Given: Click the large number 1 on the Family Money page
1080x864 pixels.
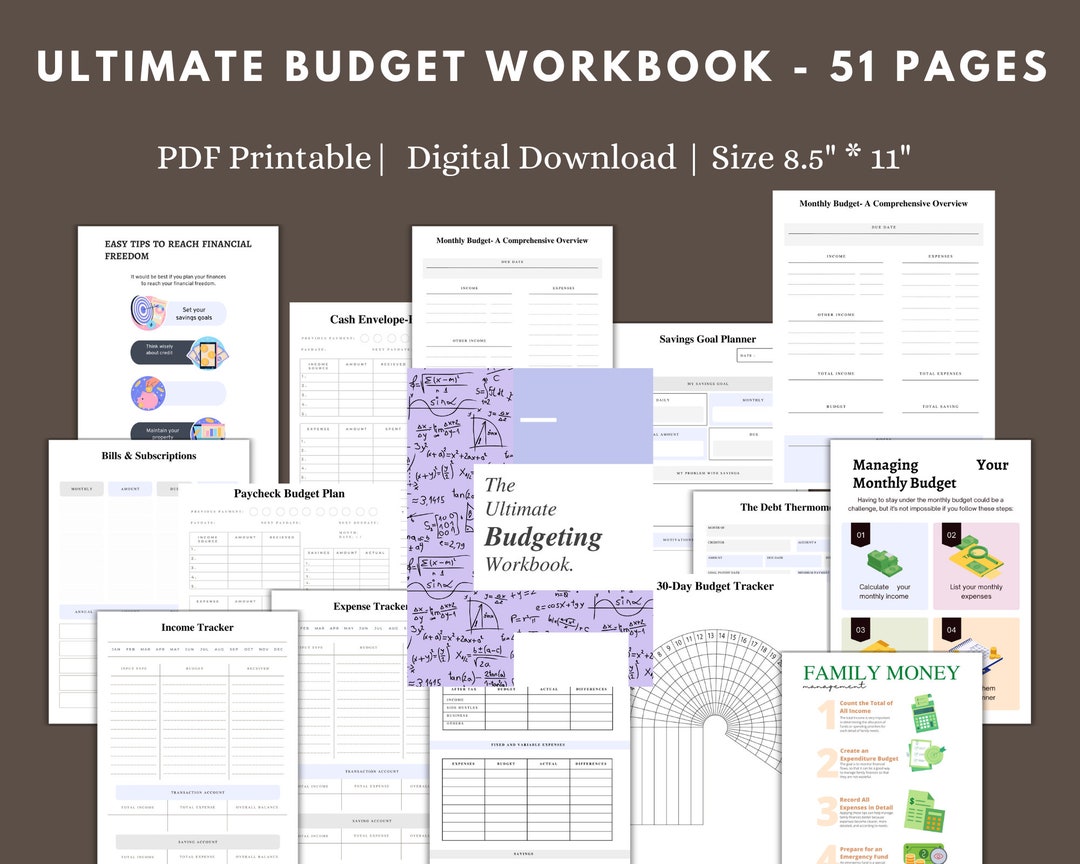Looking at the screenshot, I should pyautogui.click(x=827, y=714).
